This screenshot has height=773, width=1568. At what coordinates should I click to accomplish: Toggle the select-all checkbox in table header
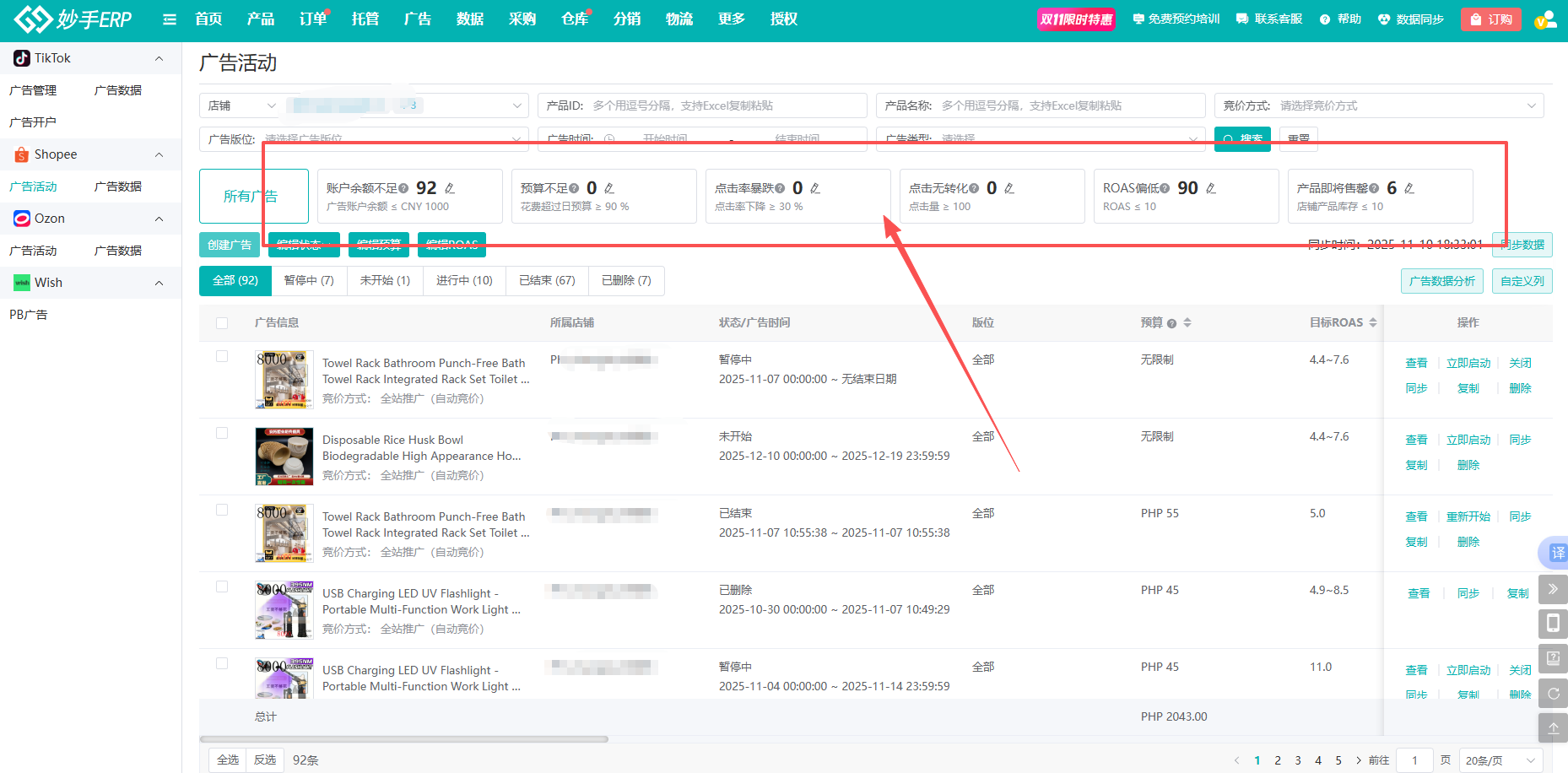(x=222, y=323)
